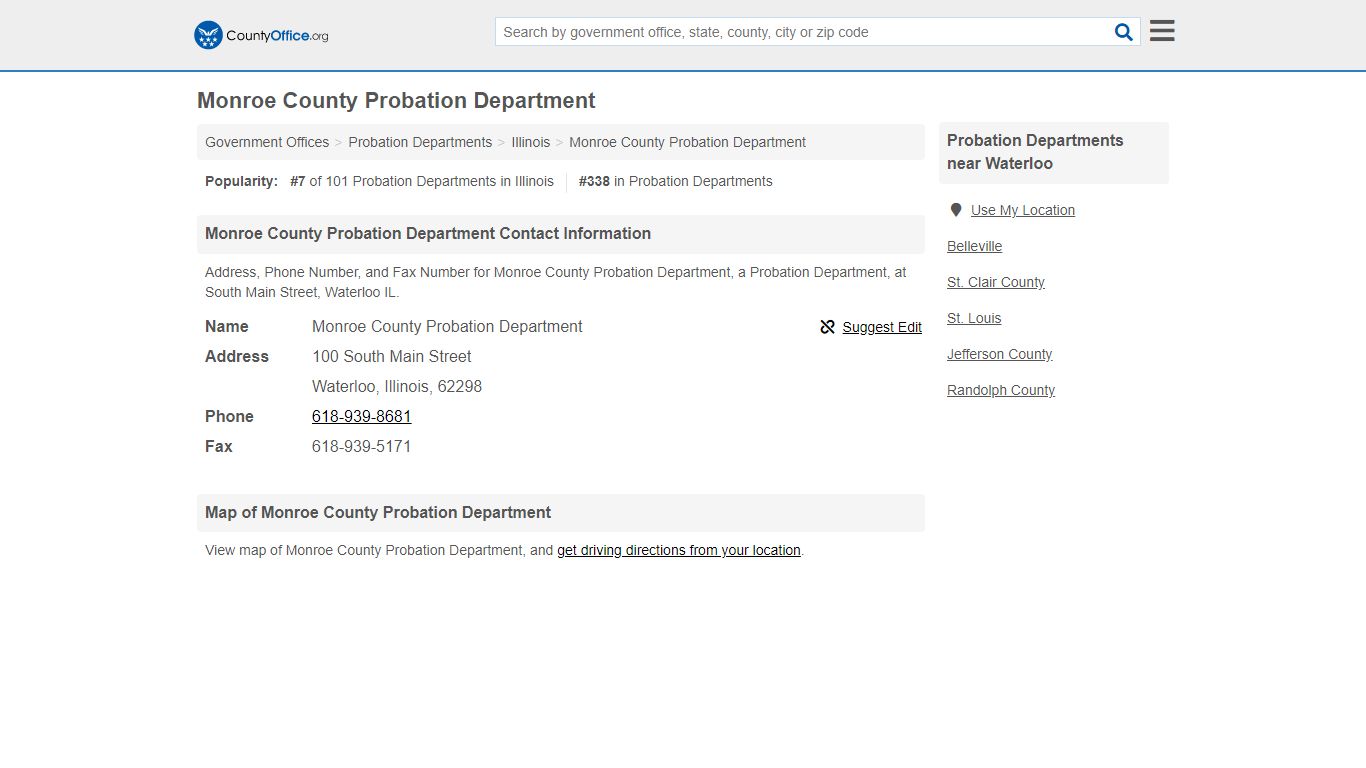Image resolution: width=1366 pixels, height=768 pixels.
Task: Open Government Offices breadcrumb
Action: (267, 142)
